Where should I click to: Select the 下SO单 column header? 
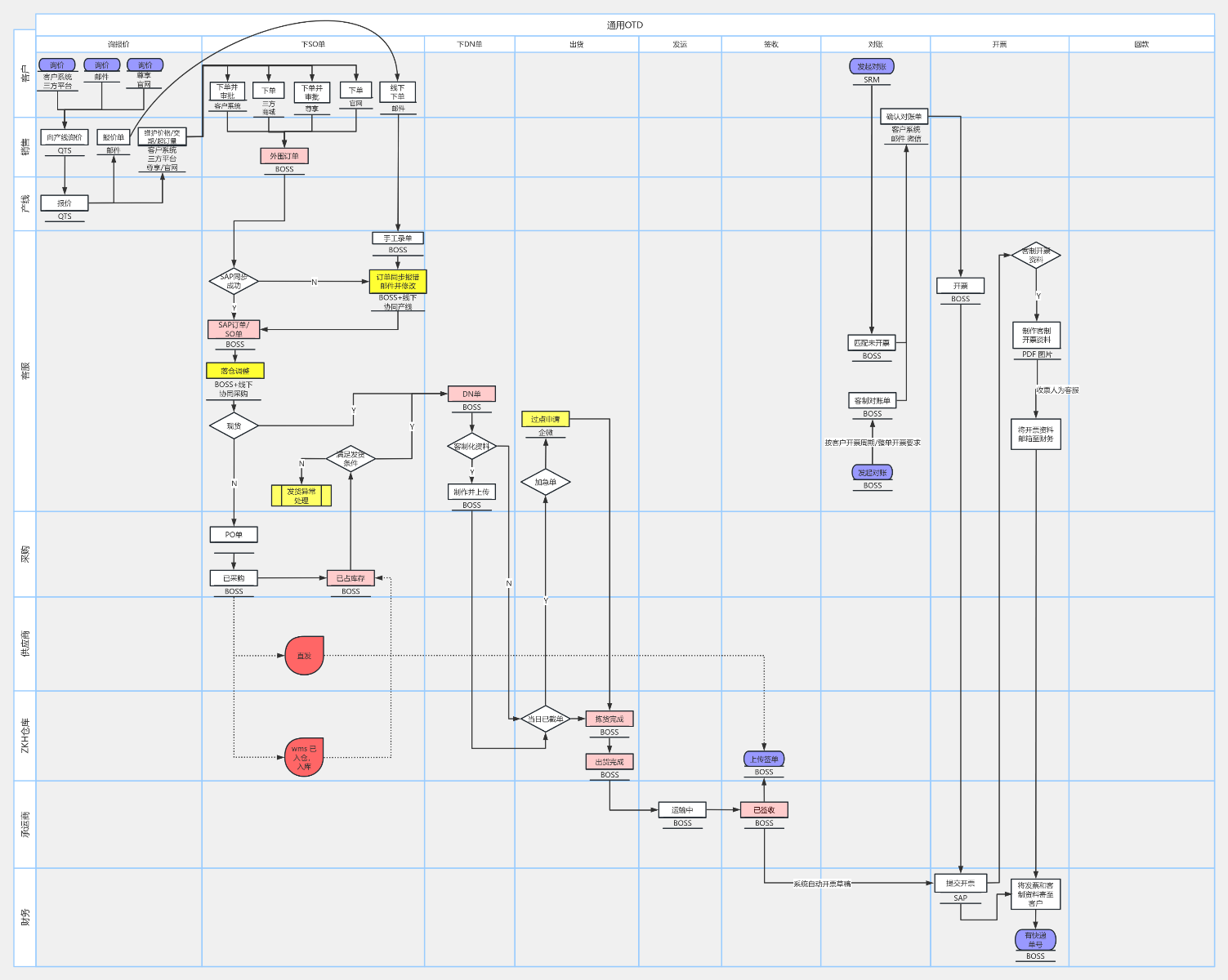(x=313, y=44)
